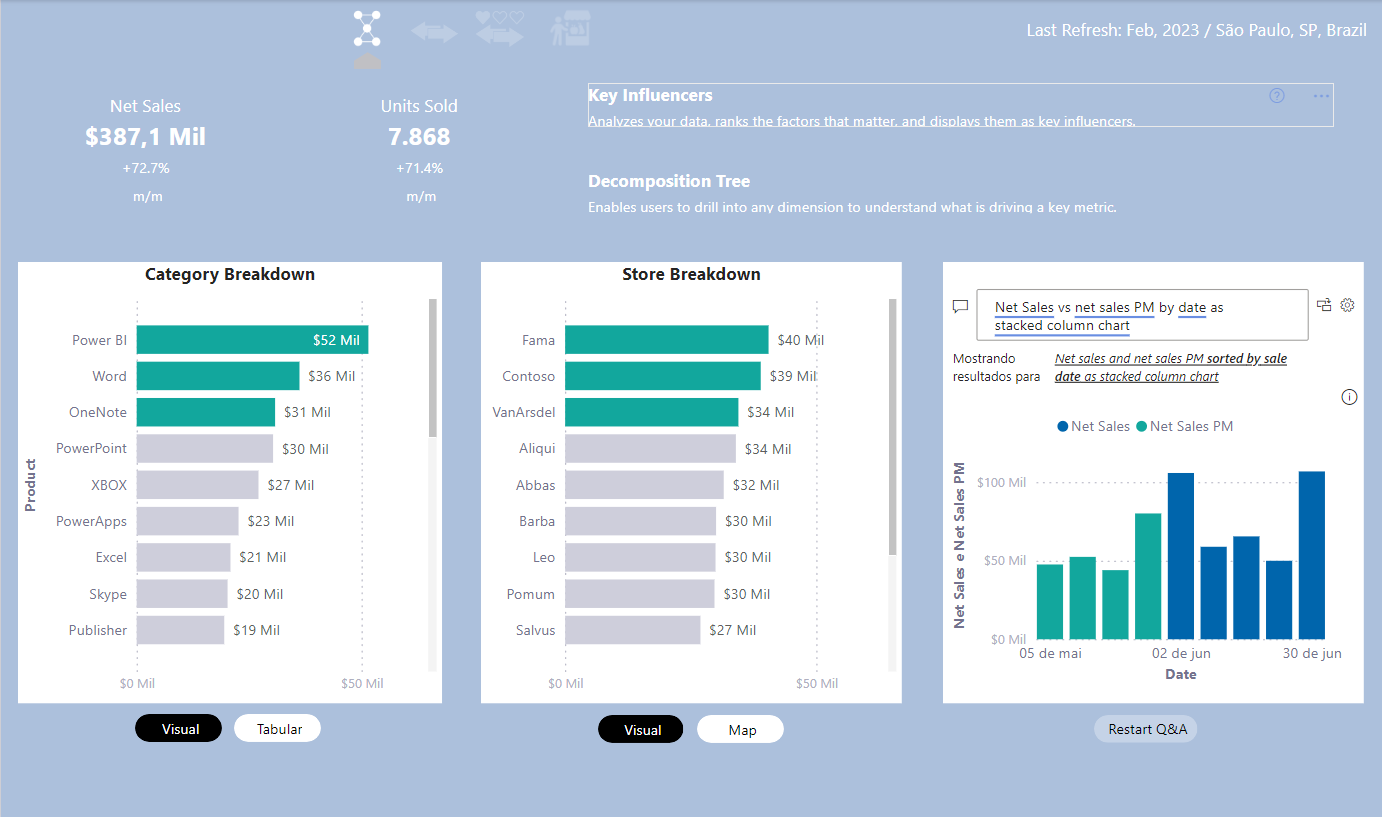Image resolution: width=1382 pixels, height=817 pixels.
Task: Click the Category Breakdown chart title
Action: point(230,274)
